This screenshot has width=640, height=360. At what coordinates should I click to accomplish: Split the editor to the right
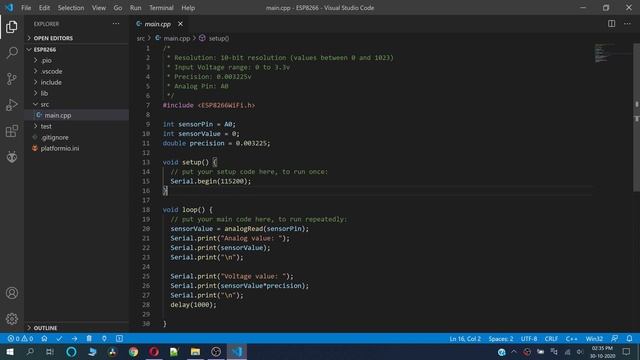(611, 24)
